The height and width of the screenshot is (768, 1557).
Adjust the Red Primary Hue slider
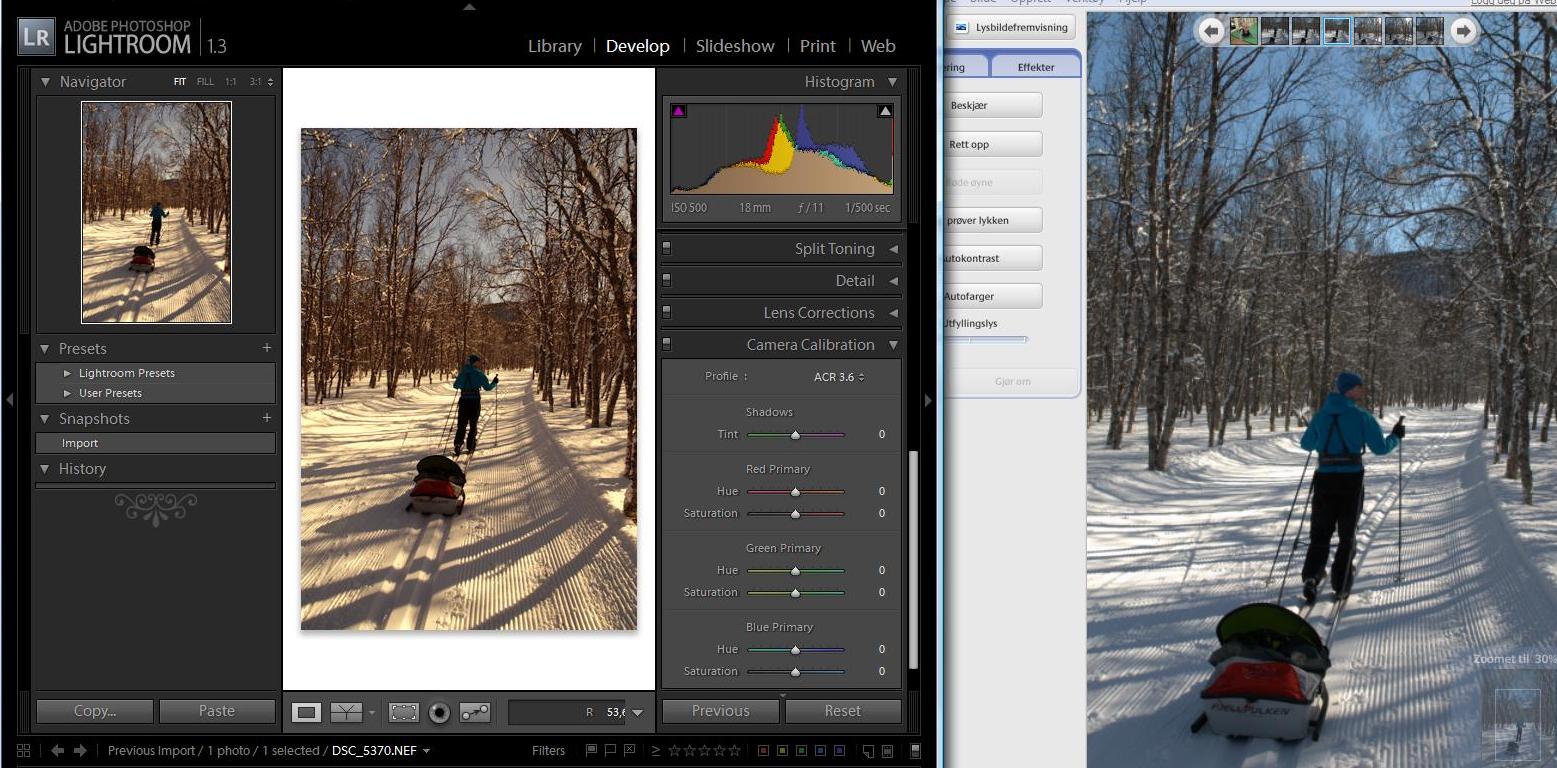pos(796,492)
